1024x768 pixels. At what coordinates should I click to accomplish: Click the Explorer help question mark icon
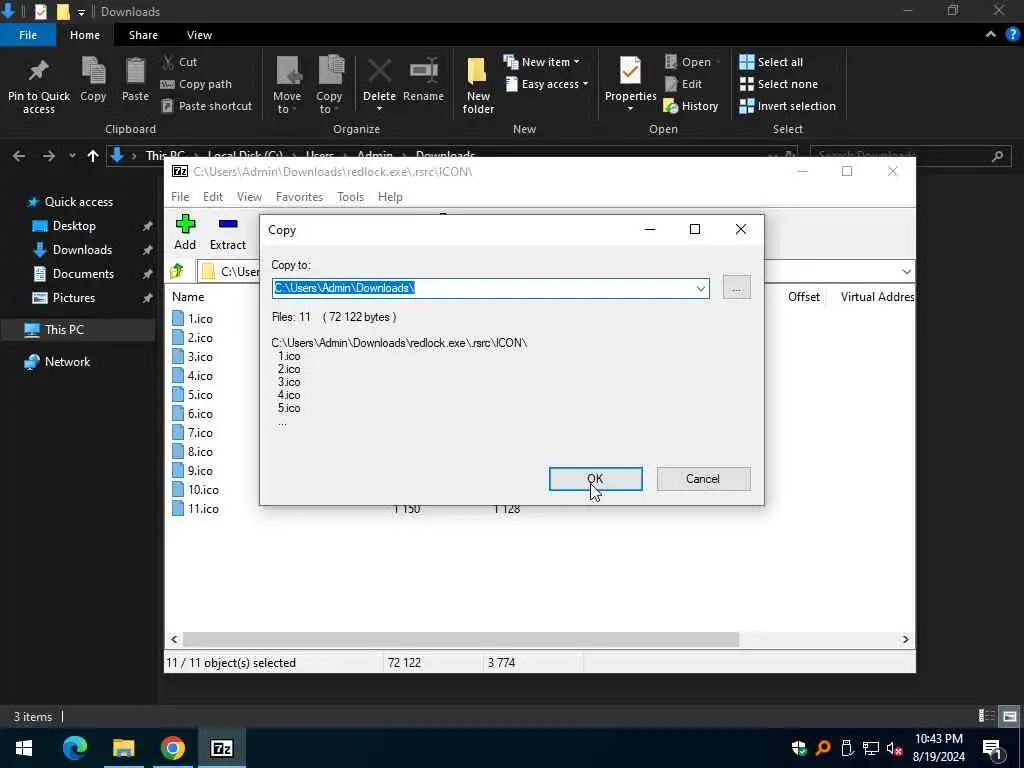click(x=1012, y=35)
